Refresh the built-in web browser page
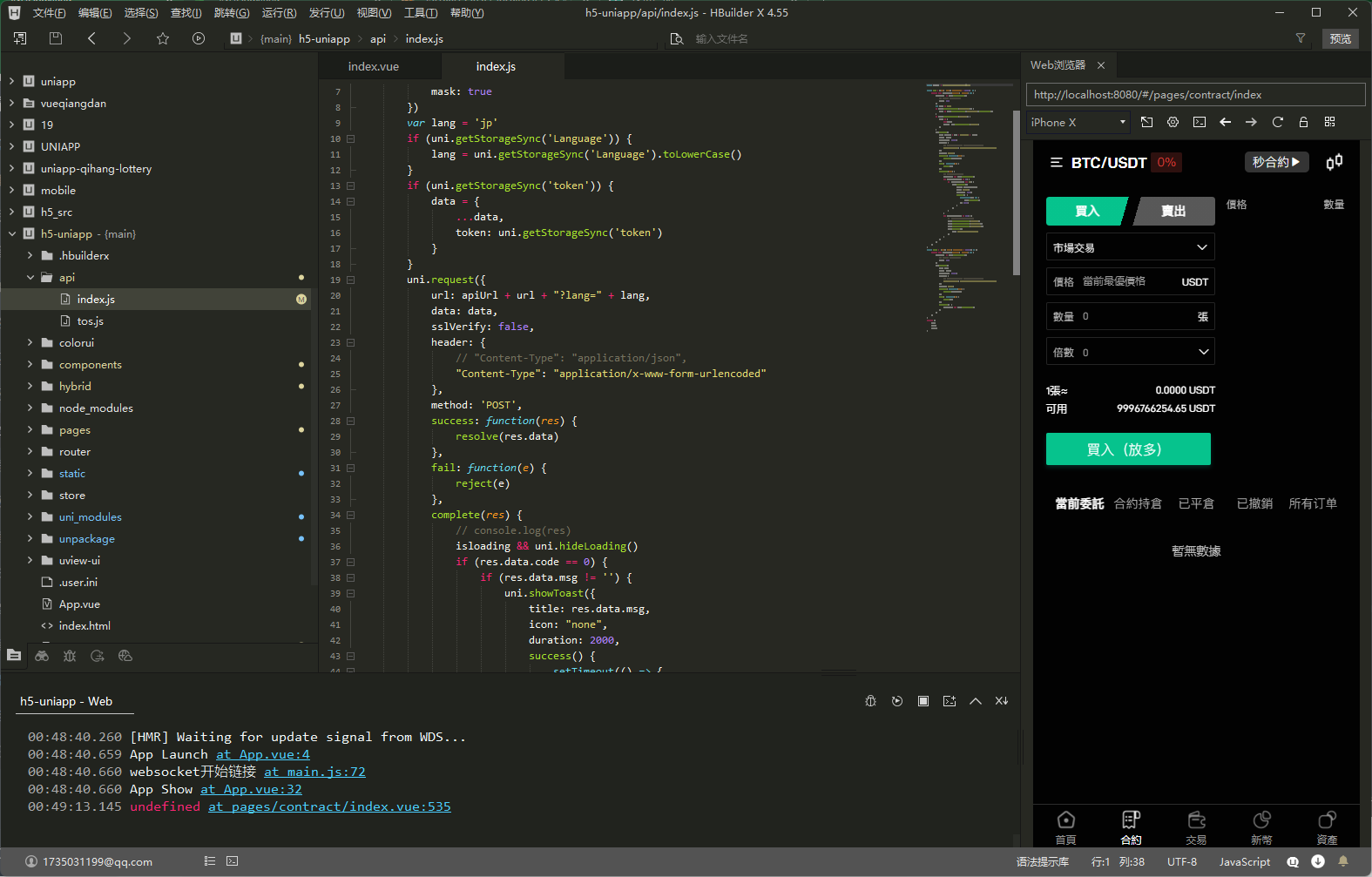1372x877 pixels. pyautogui.click(x=1278, y=122)
